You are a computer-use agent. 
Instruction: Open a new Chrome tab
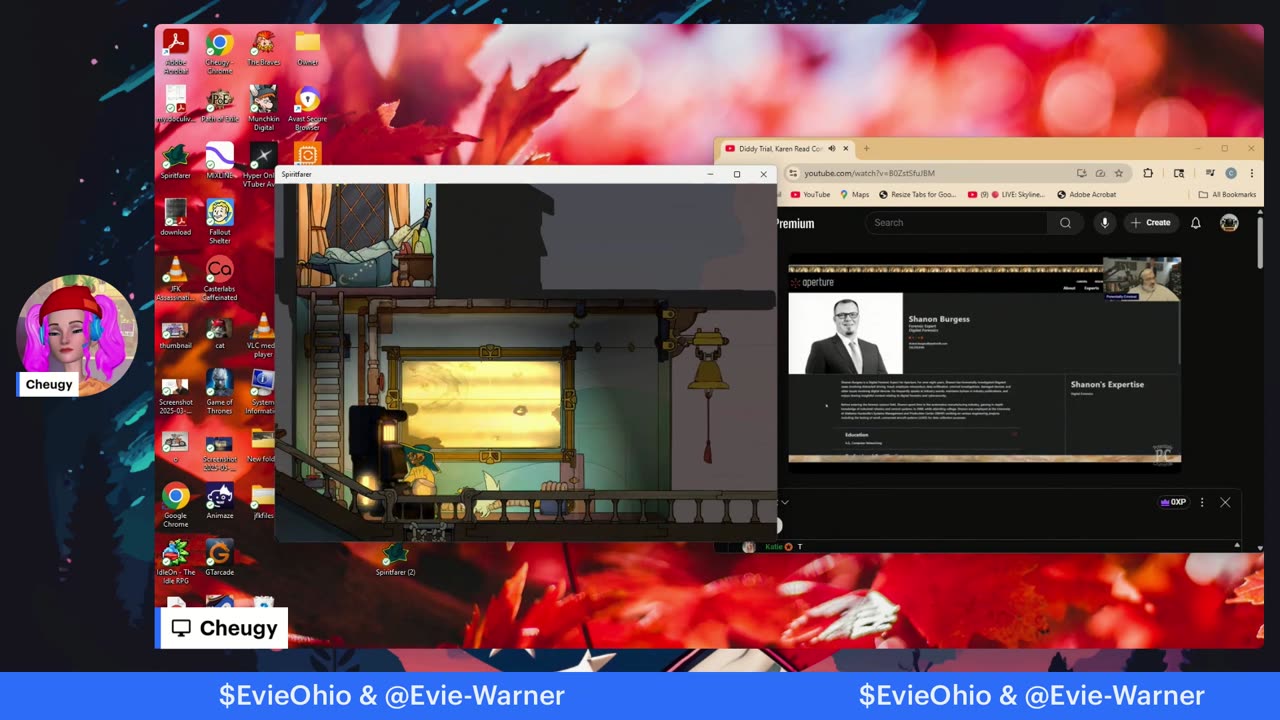866,149
